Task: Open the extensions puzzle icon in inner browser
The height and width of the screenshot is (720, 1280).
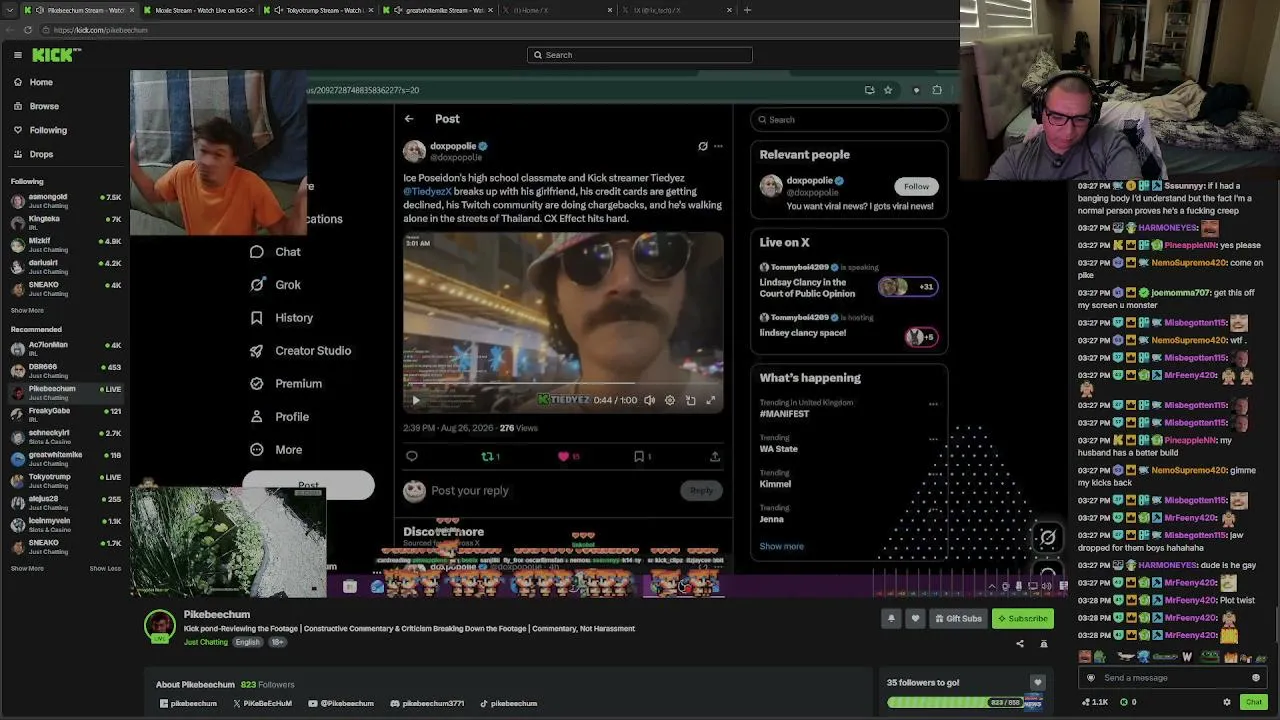Action: click(x=937, y=90)
